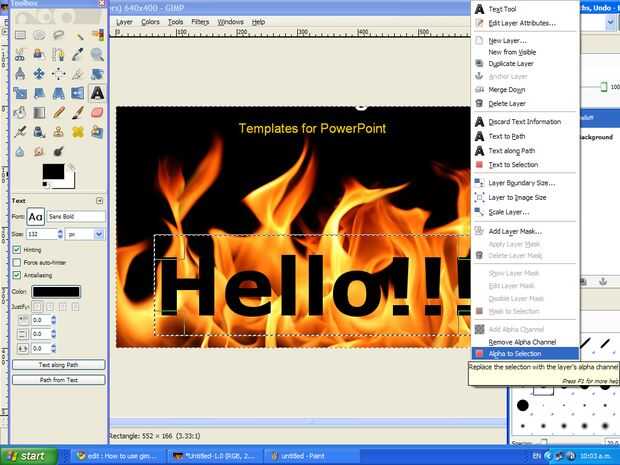Choose the second Justify alignment button
This screenshot has height=465, width=620.
(x=50, y=307)
